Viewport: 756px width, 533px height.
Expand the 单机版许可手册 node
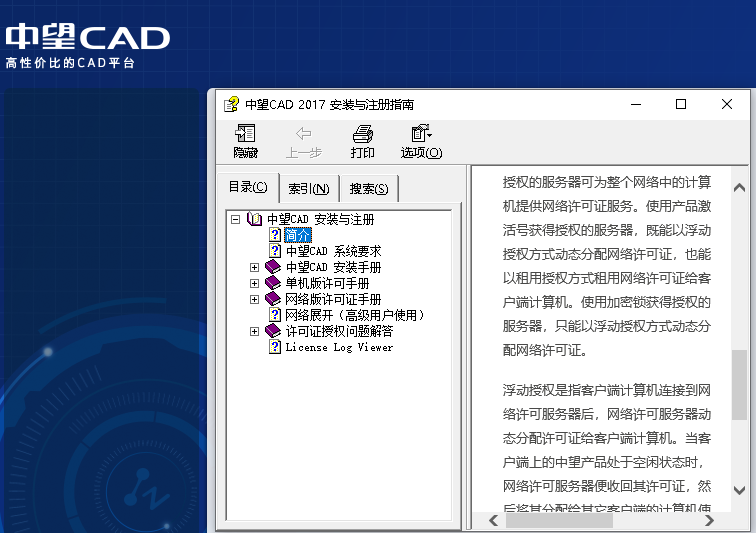(x=255, y=283)
